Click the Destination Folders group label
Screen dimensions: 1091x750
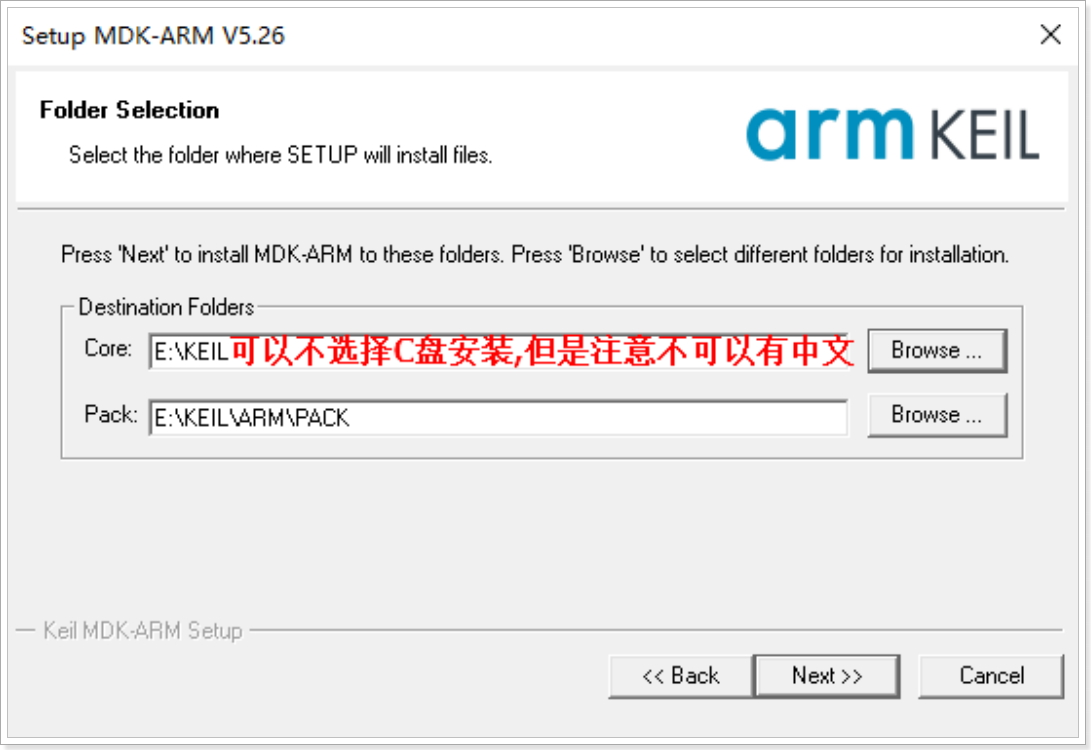coord(166,307)
